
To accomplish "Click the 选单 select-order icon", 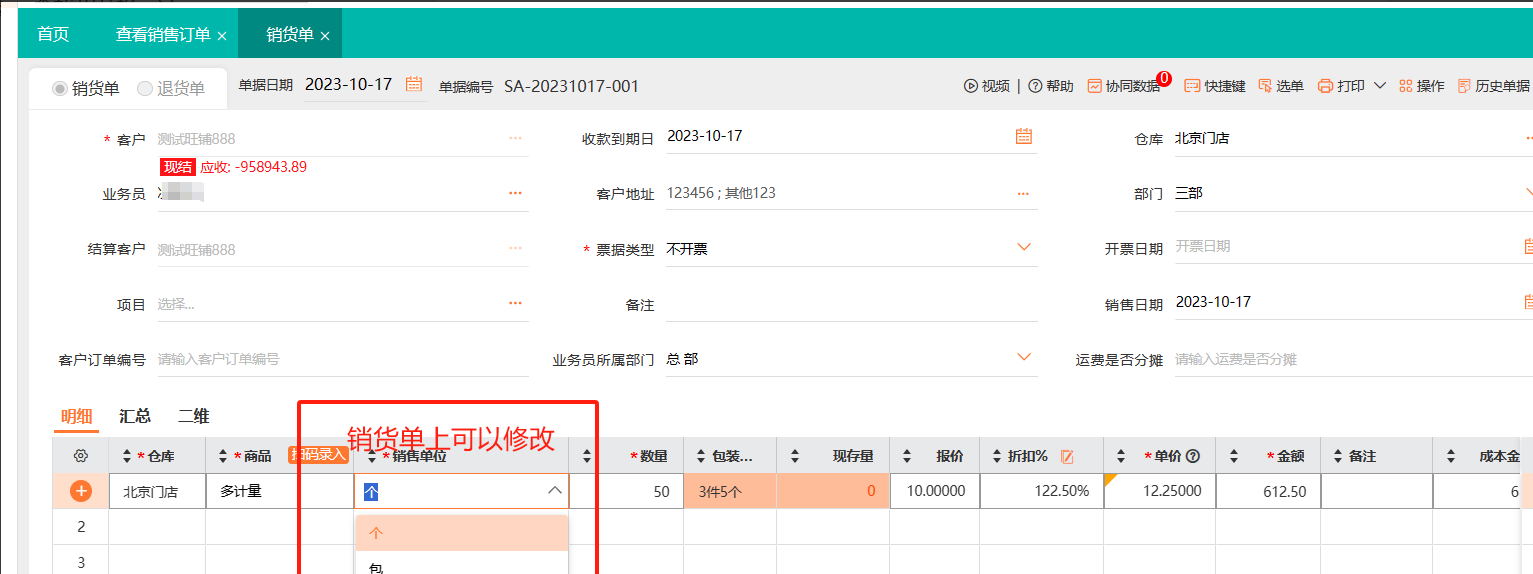I will (1265, 86).
